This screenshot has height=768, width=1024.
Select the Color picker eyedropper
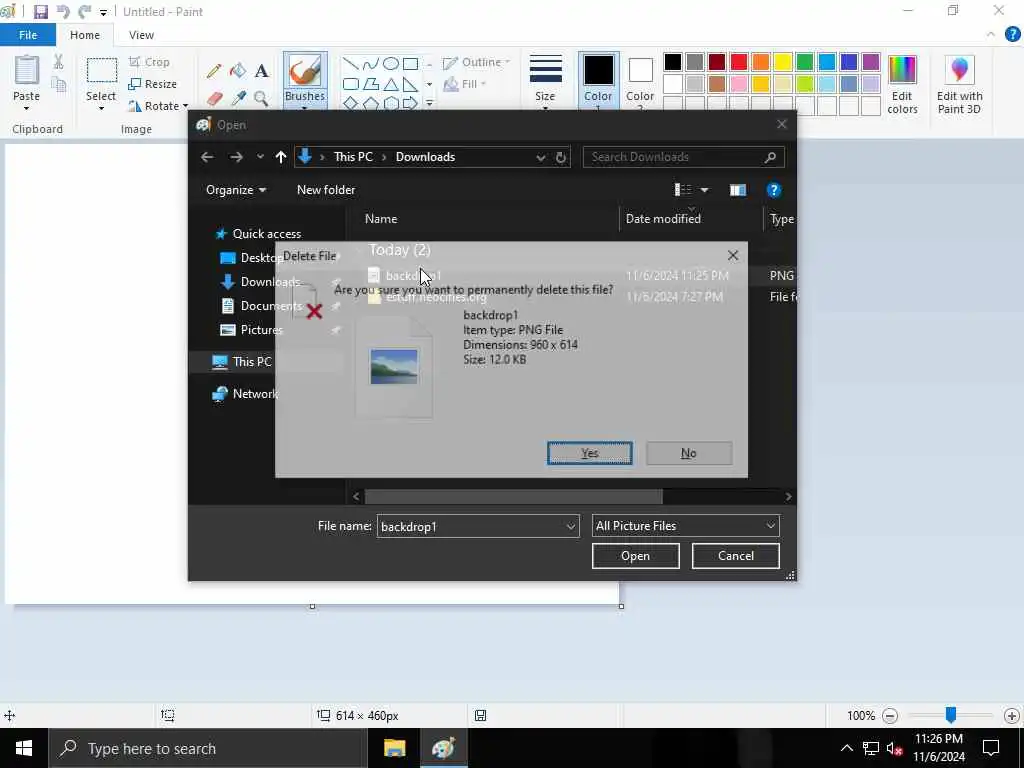coord(238,99)
